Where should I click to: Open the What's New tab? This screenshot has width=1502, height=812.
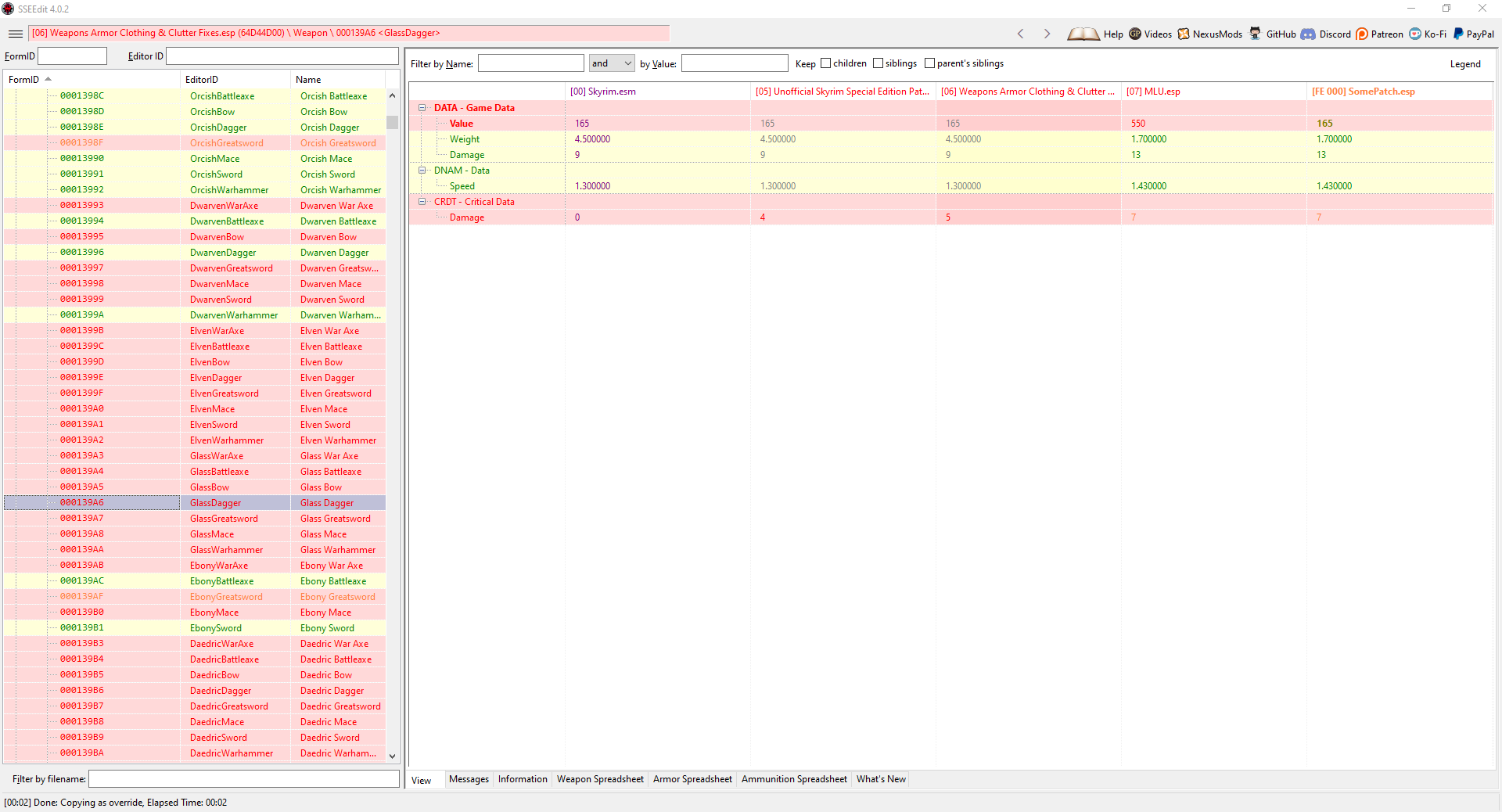881,779
